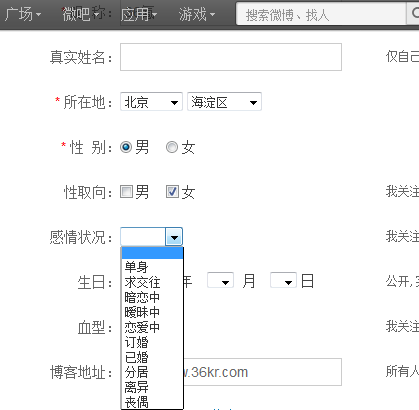Check the 男 orientation checkbox
Image resolution: width=419 pixels, height=410 pixels.
(126, 192)
